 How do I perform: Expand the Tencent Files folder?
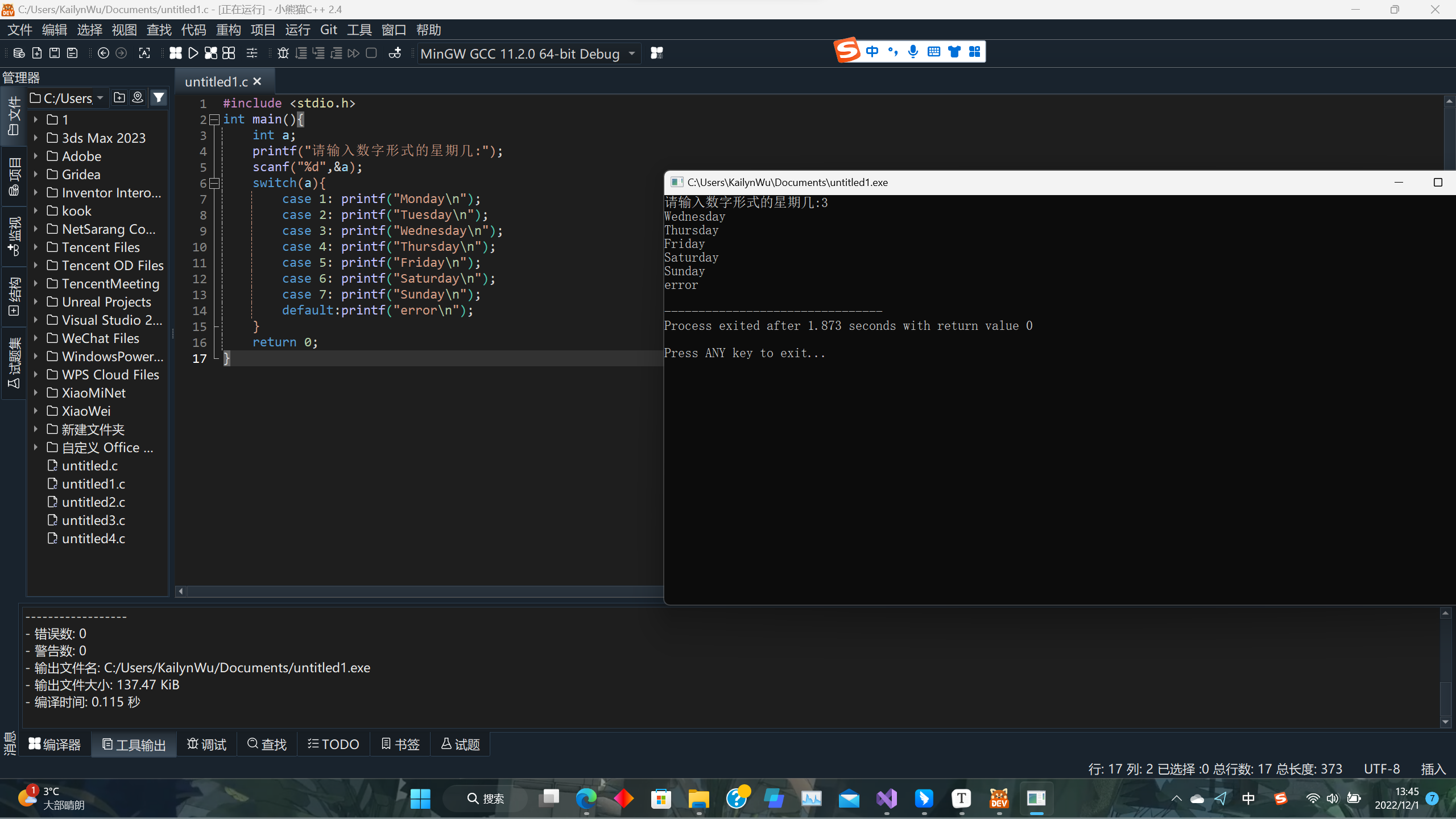[x=35, y=247]
